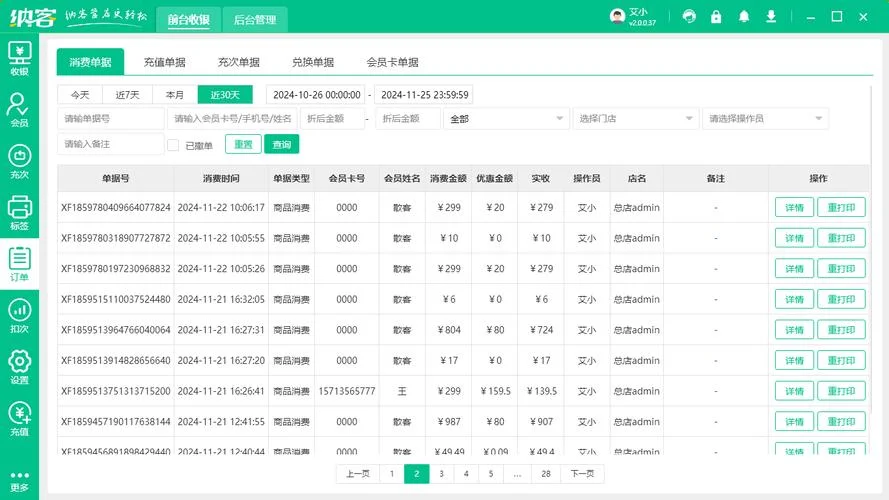Image resolution: width=889 pixels, height=500 pixels.
Task: Select the 订单 orders sidebar icon
Action: click(19, 264)
